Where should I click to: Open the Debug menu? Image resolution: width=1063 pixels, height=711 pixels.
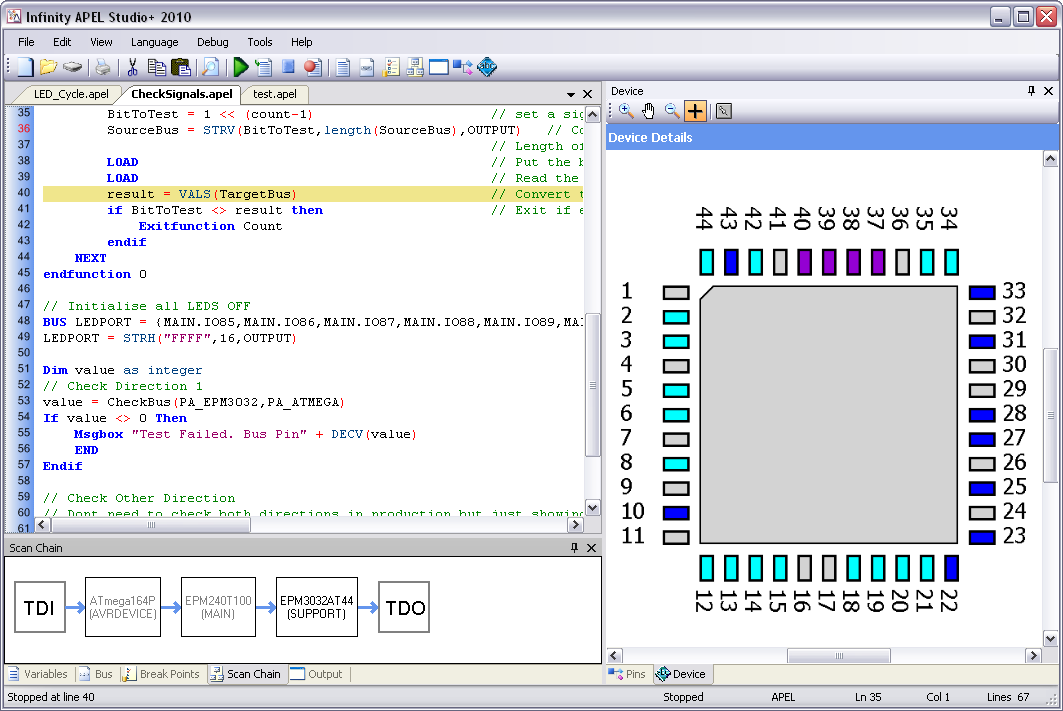click(x=212, y=42)
